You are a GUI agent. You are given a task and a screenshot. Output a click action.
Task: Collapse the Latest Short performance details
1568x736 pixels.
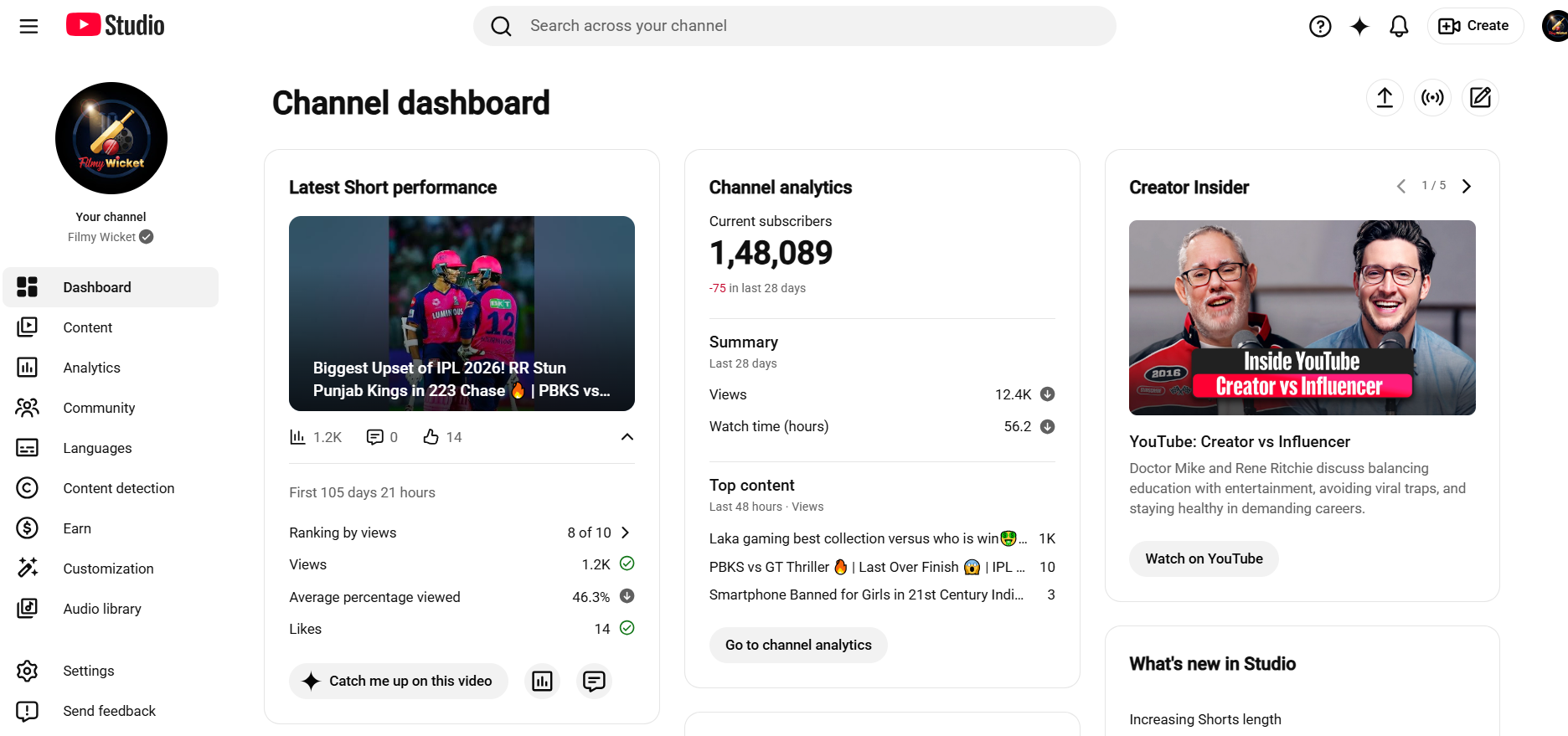[627, 437]
